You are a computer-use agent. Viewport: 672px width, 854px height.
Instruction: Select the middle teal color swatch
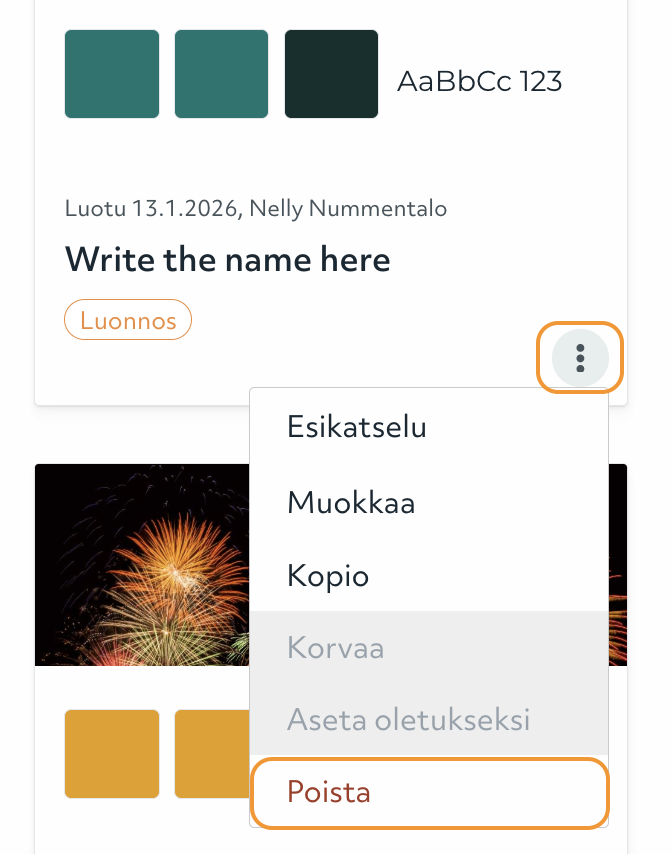click(221, 74)
